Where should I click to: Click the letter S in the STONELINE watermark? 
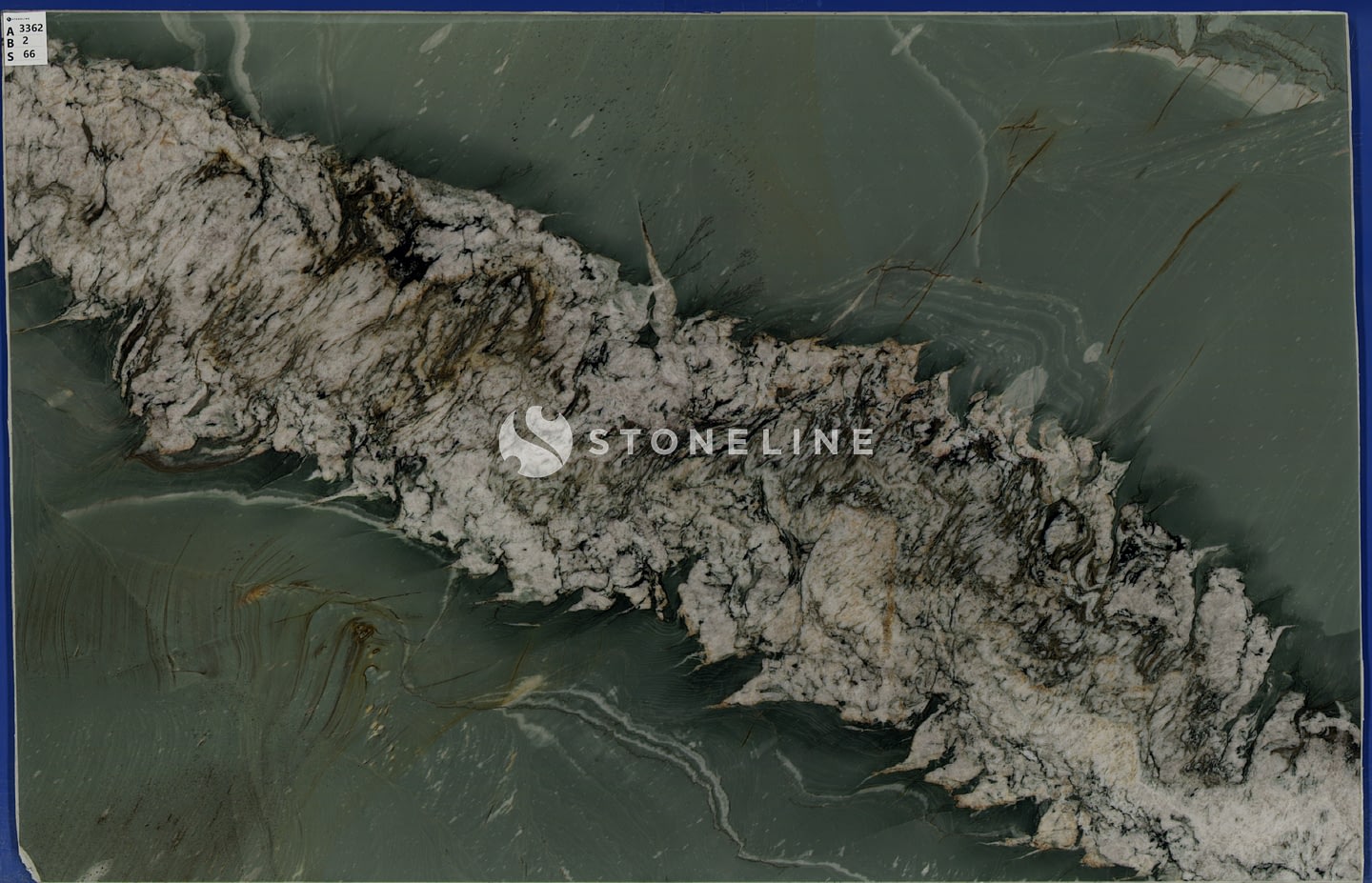tap(597, 442)
